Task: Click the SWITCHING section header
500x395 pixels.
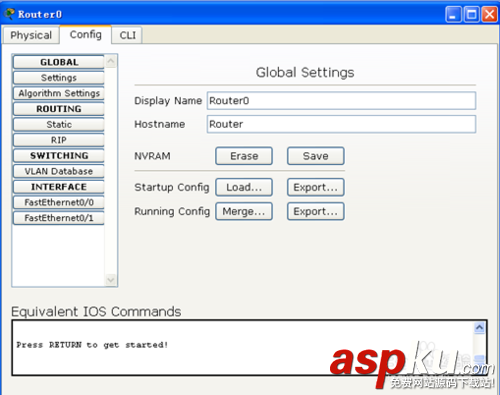Action: 59,156
